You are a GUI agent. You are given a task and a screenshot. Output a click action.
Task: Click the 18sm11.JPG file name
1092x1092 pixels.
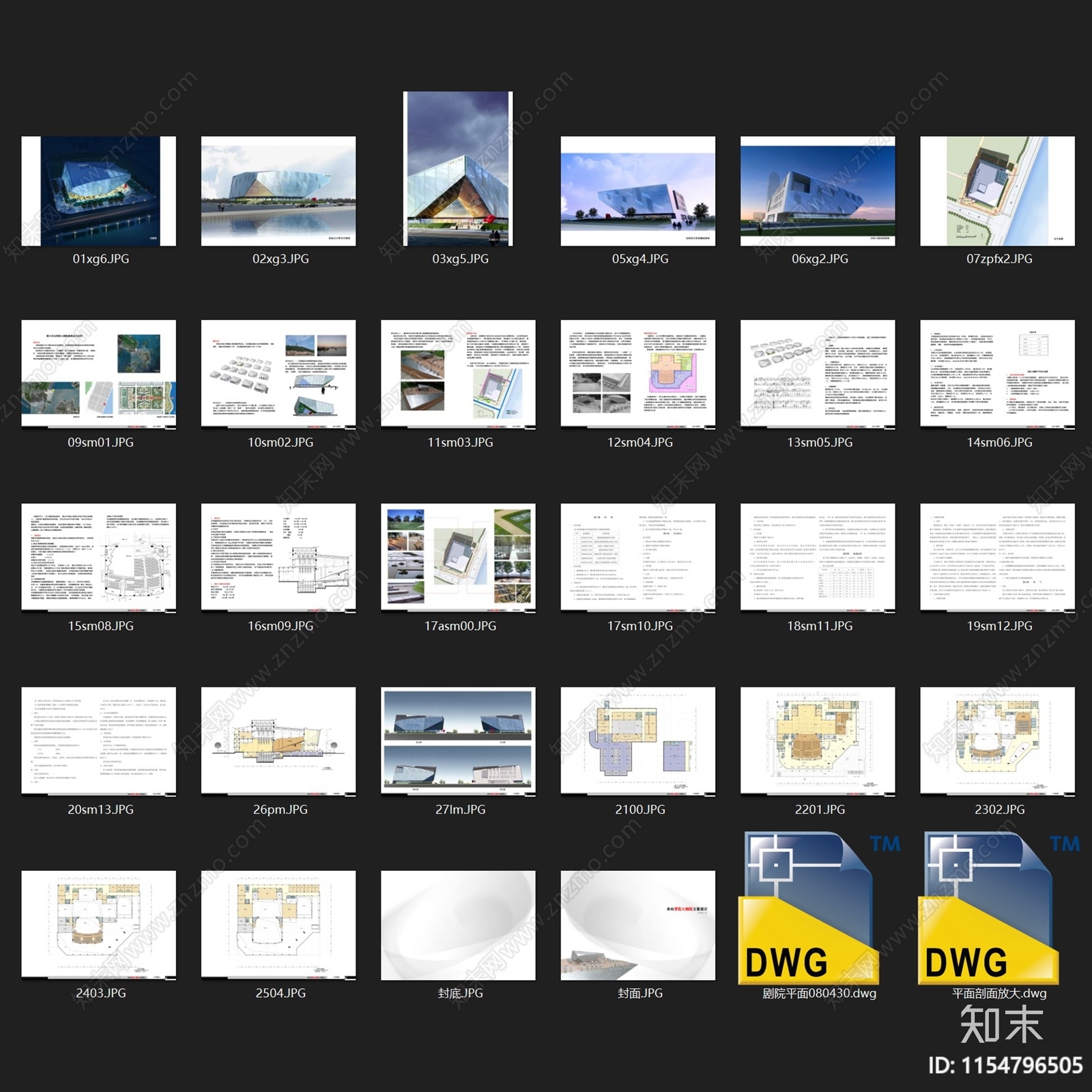click(820, 626)
